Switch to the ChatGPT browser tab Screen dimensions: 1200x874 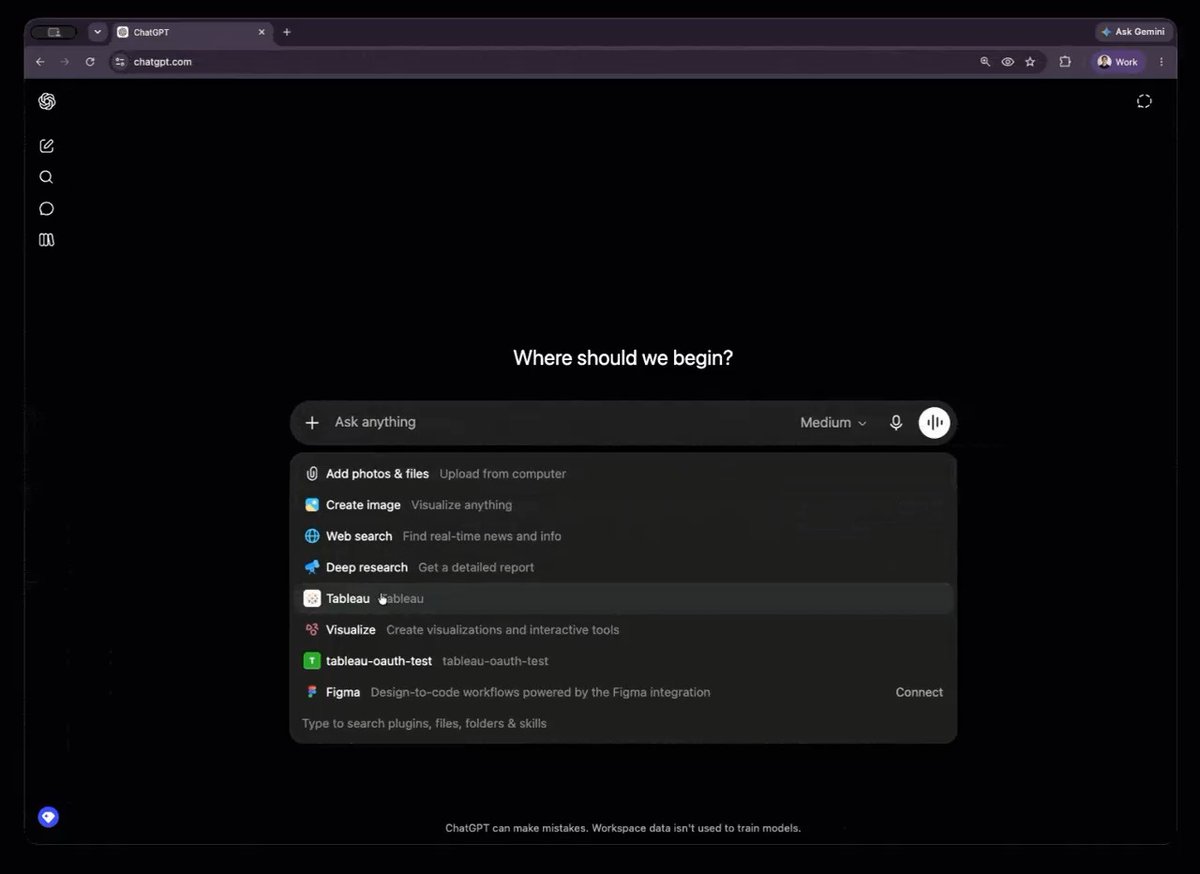[192, 32]
